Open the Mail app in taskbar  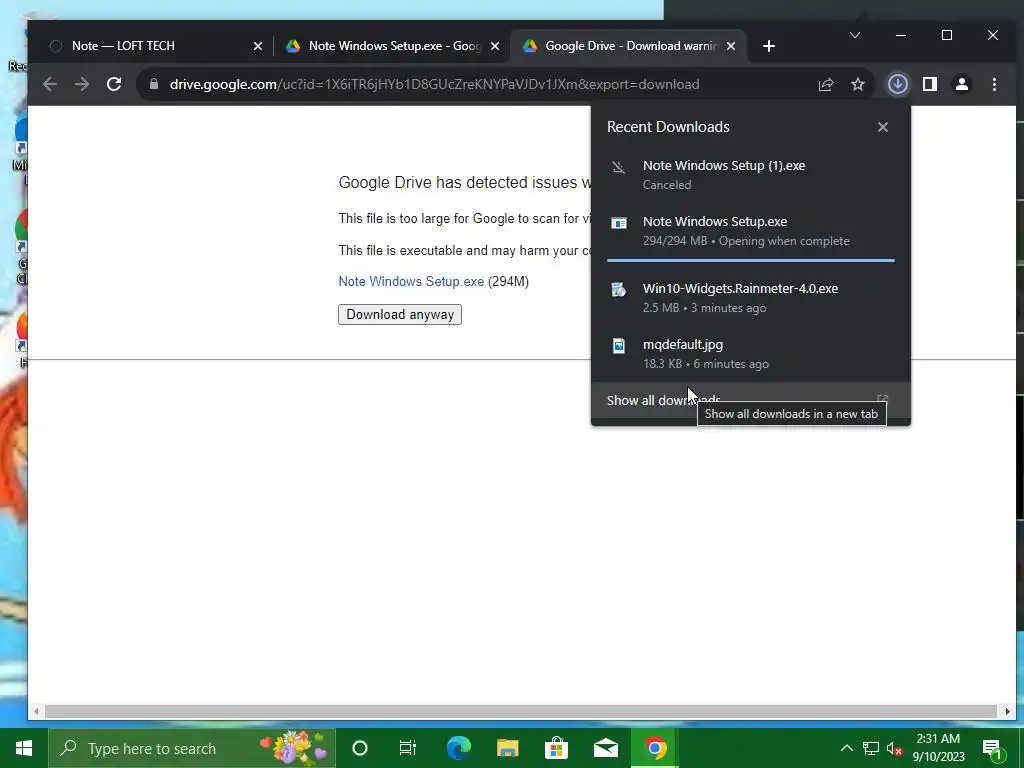pos(605,748)
